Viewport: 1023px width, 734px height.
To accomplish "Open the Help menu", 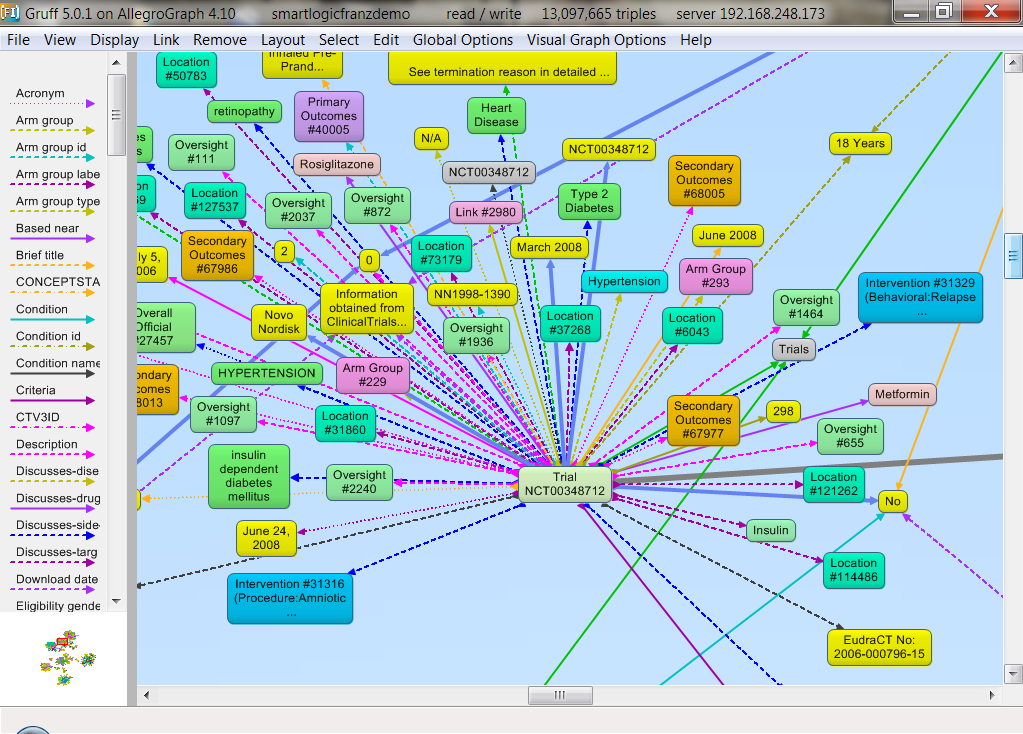I will tap(695, 40).
